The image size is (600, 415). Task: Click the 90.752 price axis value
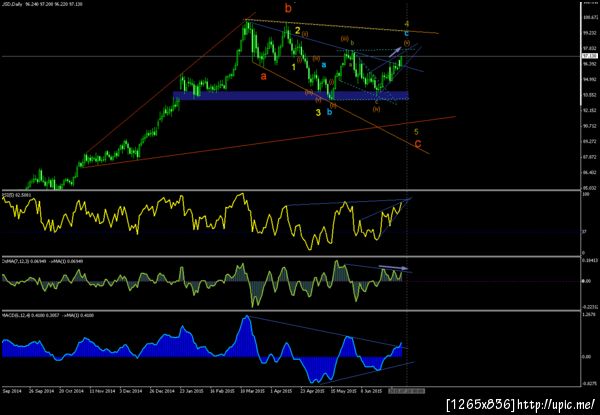pyautogui.click(x=591, y=126)
